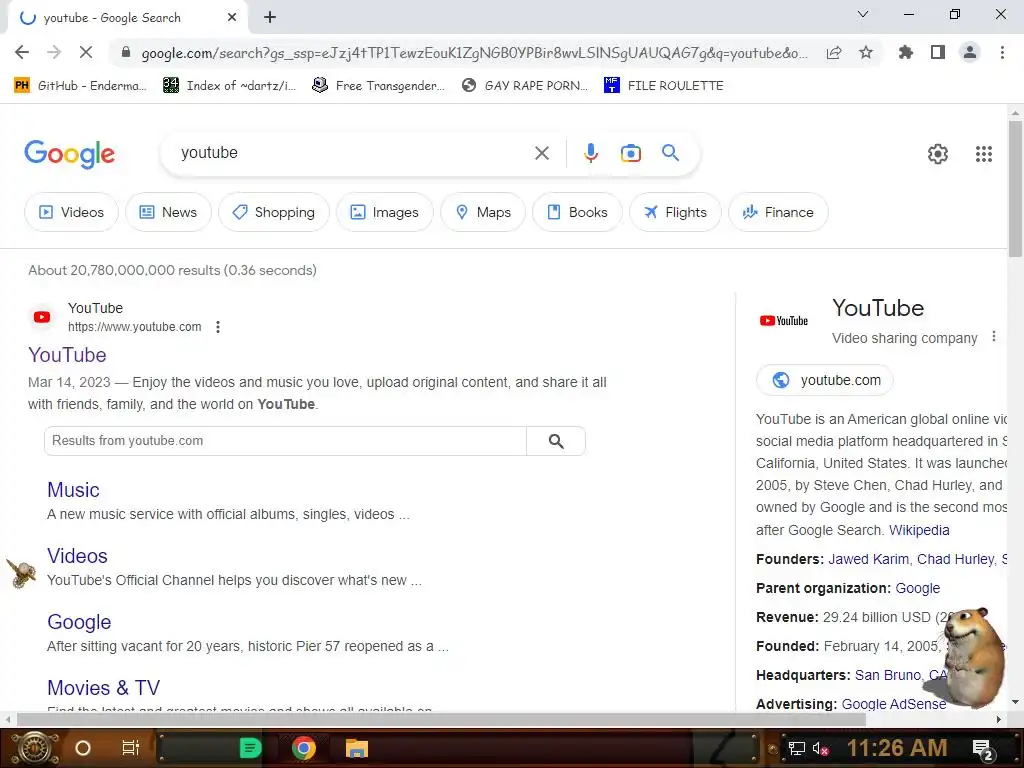Open the Extensions puzzle icon
The height and width of the screenshot is (768, 1024).
[x=905, y=52]
